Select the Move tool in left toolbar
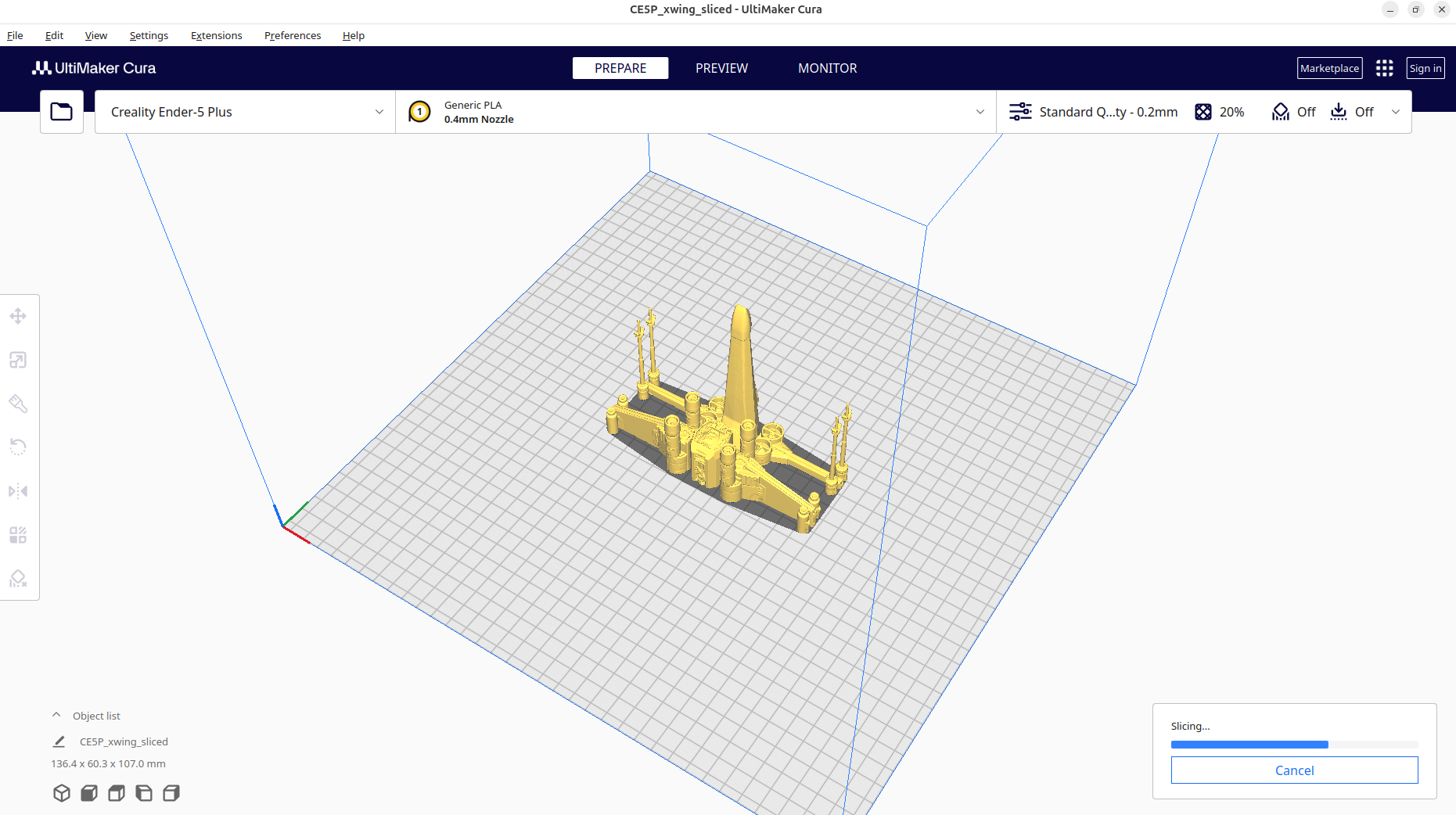 (18, 316)
